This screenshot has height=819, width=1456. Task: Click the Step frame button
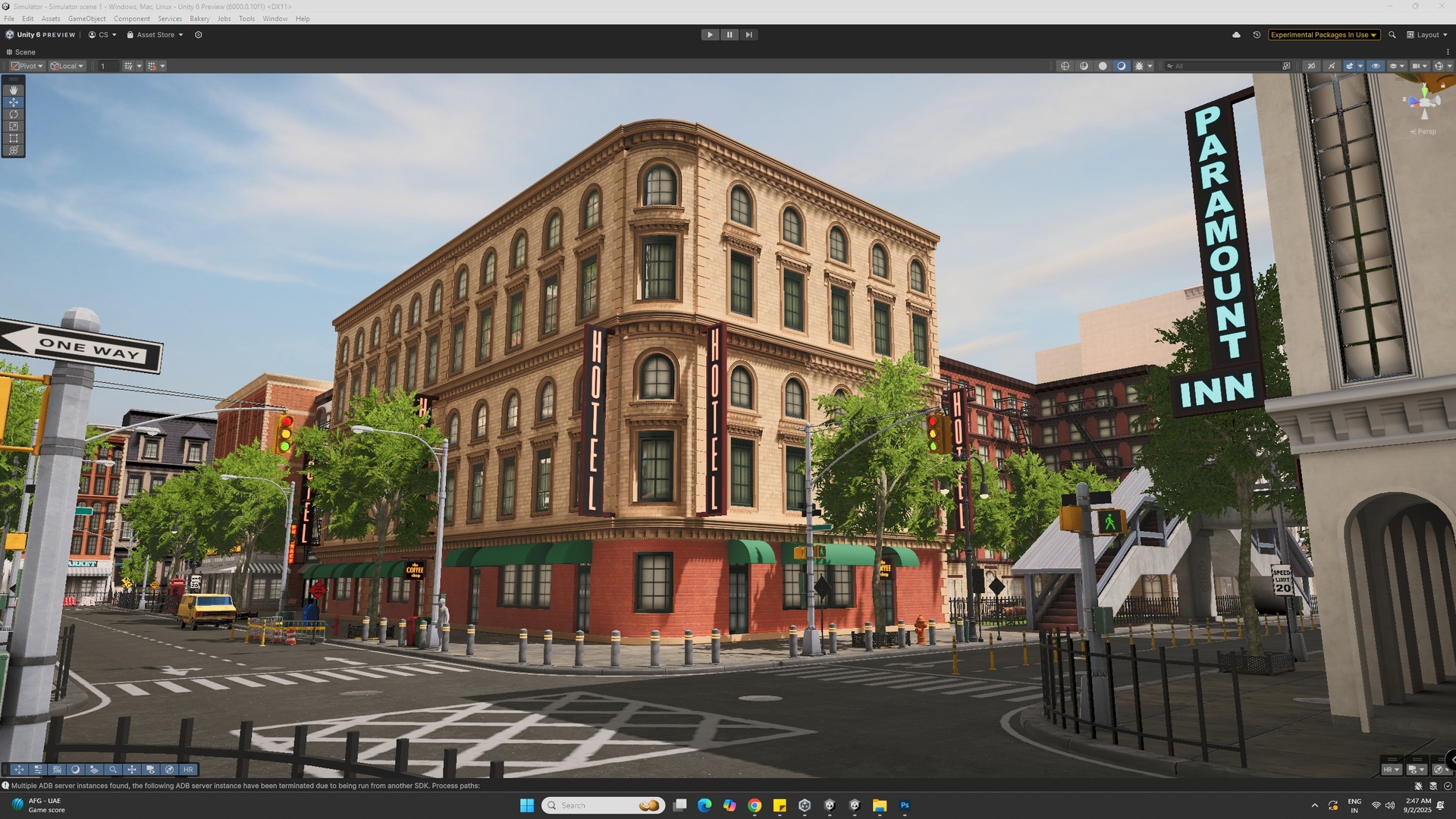point(748,35)
